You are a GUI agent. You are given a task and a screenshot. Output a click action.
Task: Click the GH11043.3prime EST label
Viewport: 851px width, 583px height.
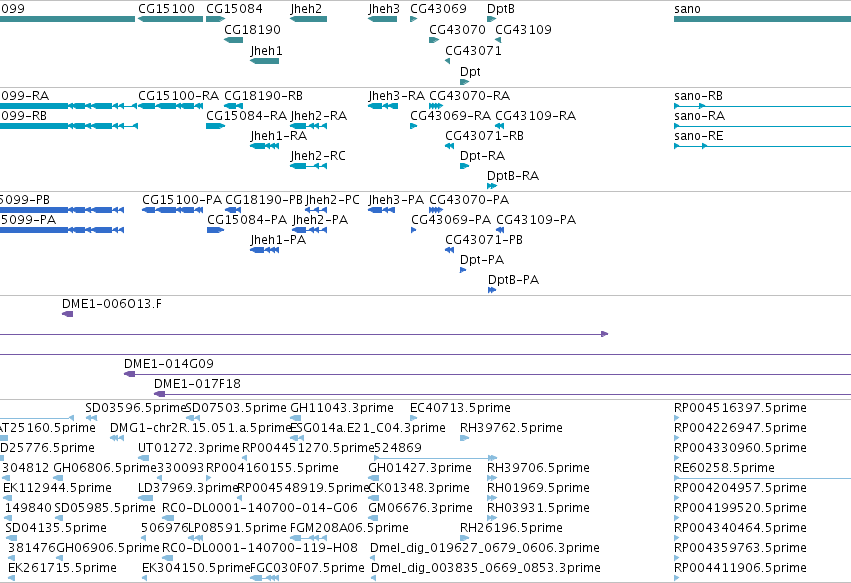342,408
